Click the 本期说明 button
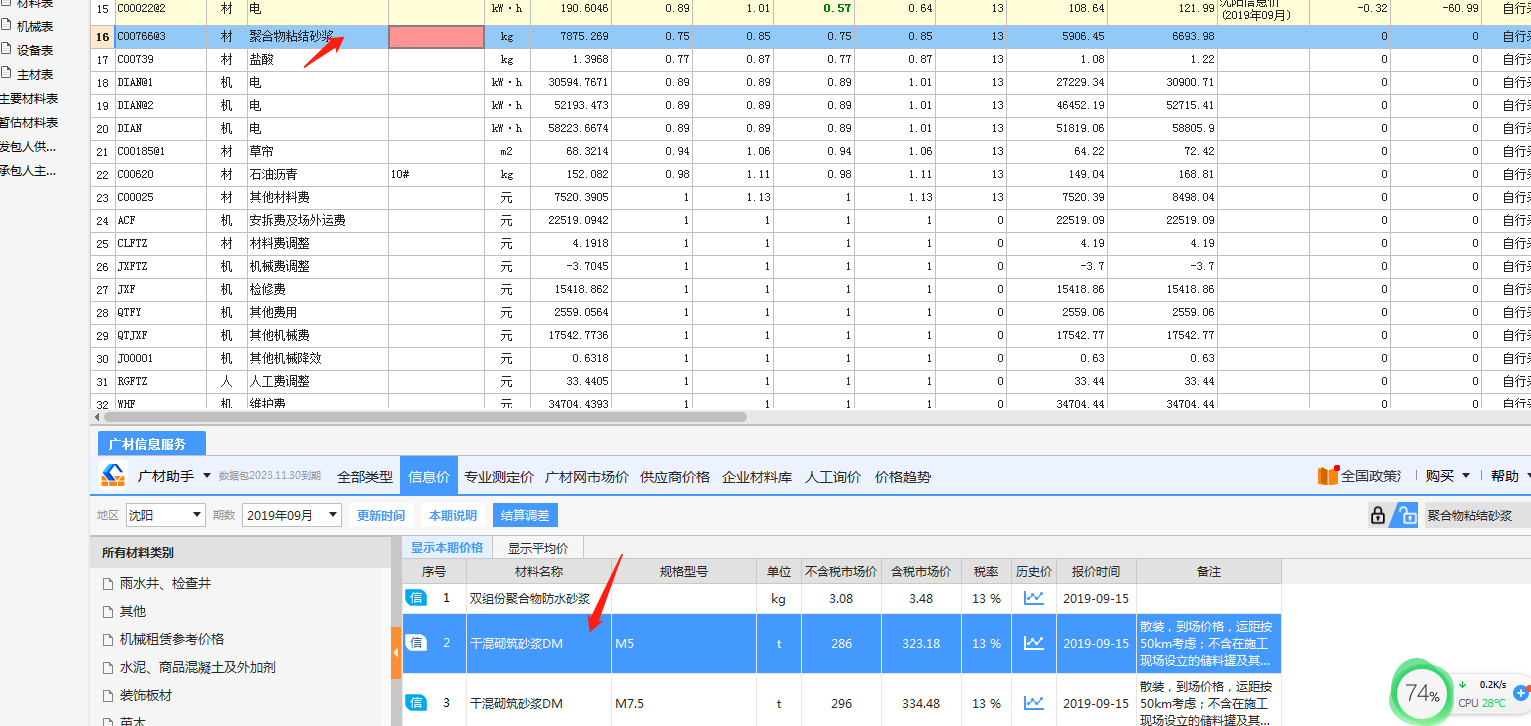1531x726 pixels. pos(453,516)
